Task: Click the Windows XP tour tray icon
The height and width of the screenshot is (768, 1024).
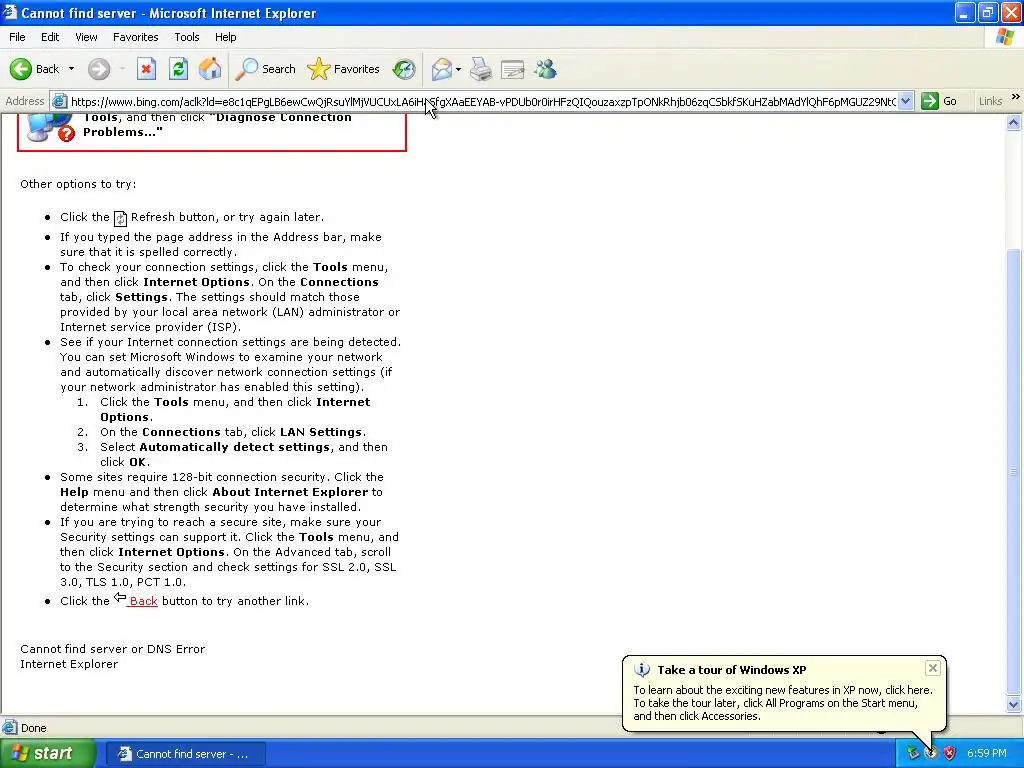Action: point(931,754)
